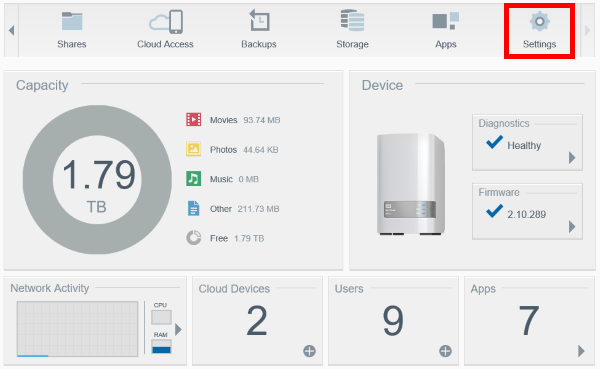The width and height of the screenshot is (600, 369).
Task: Click the Healthy status text
Action: [524, 145]
